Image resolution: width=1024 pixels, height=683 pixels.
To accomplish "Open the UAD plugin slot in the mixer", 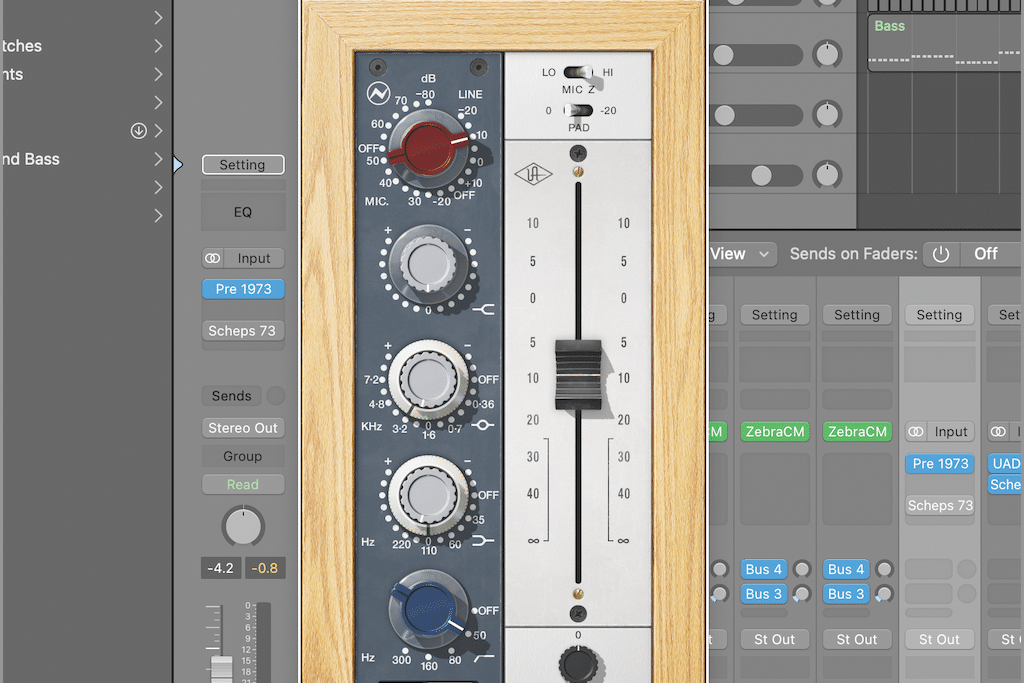I will click(x=1005, y=464).
